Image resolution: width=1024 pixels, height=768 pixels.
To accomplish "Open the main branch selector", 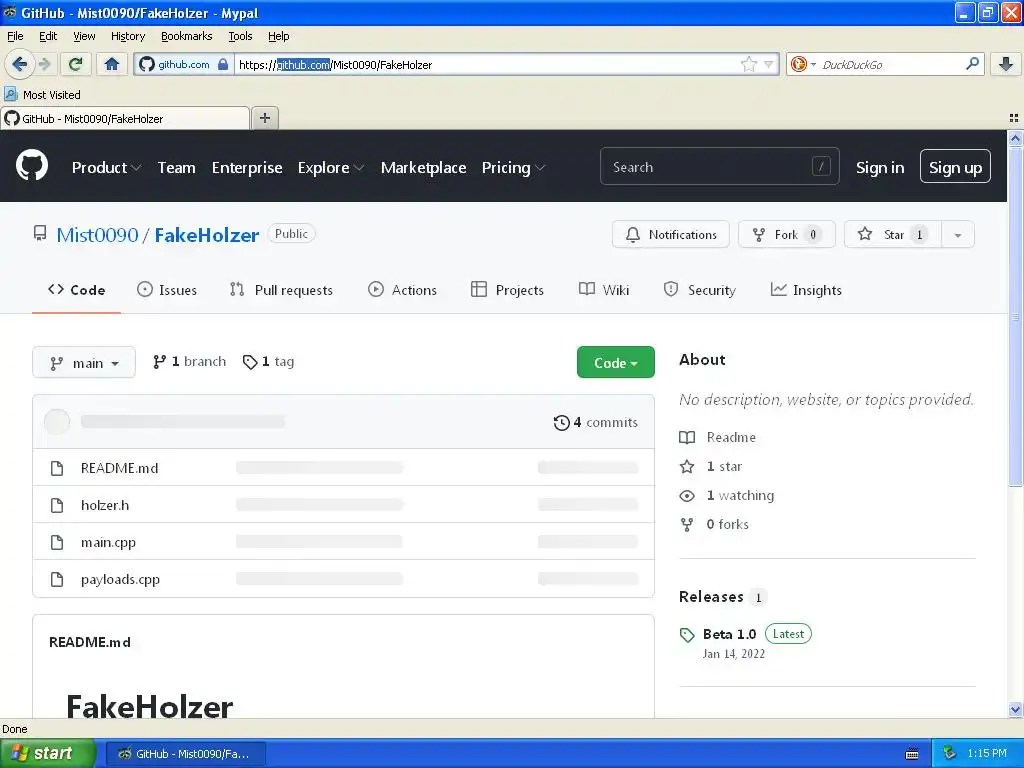I will click(84, 362).
